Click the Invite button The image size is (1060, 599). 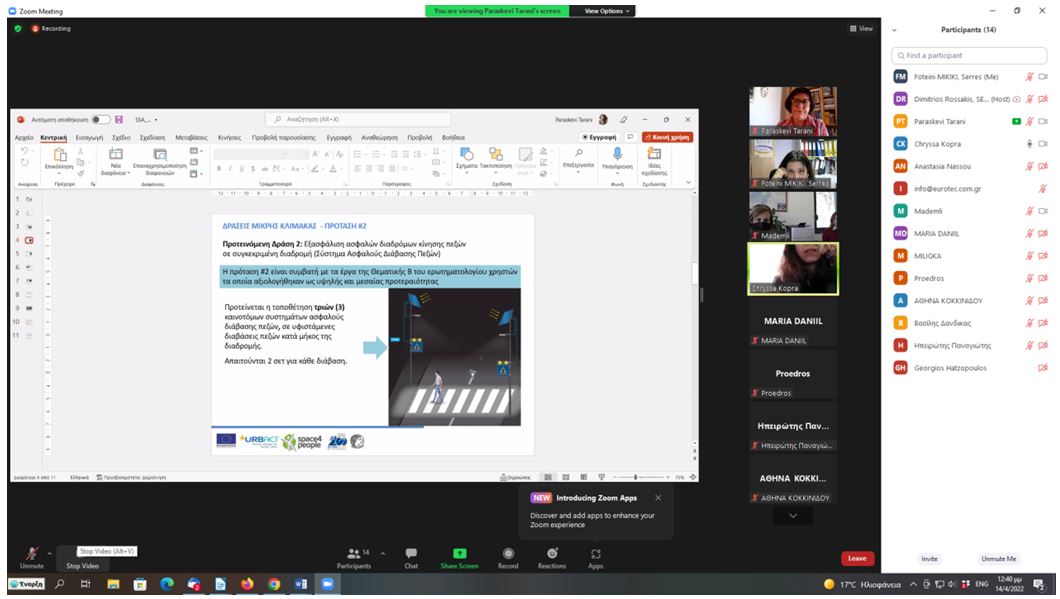coord(930,559)
